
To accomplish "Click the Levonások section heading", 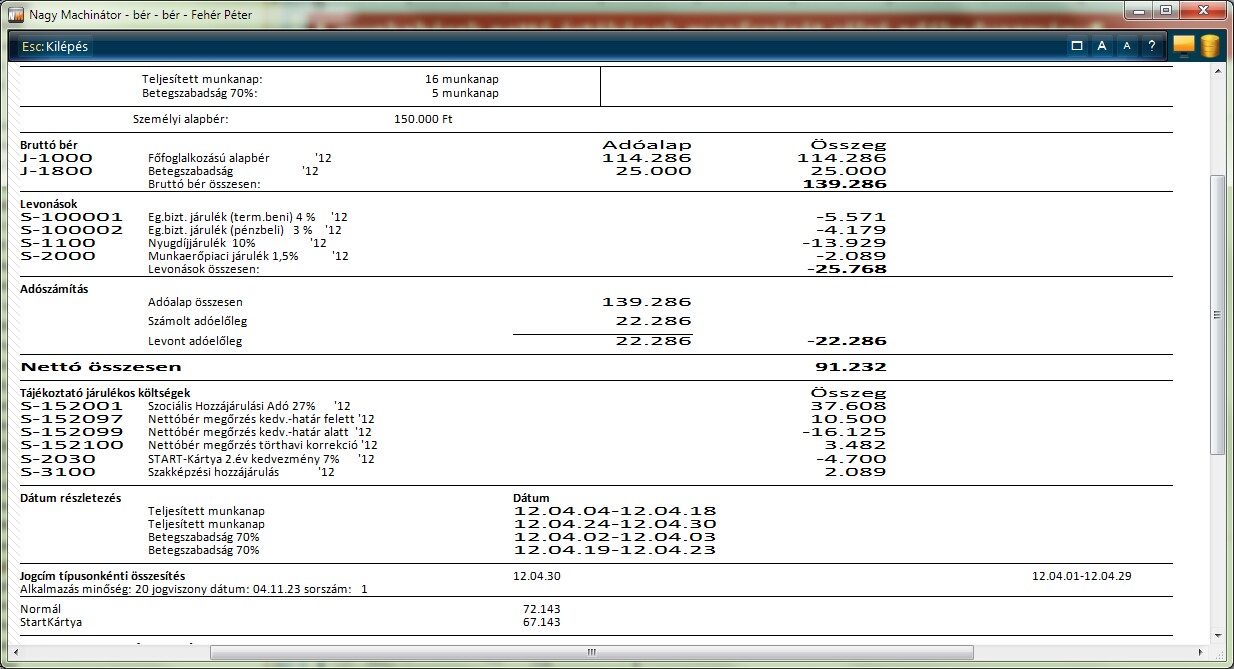I will (x=49, y=204).
